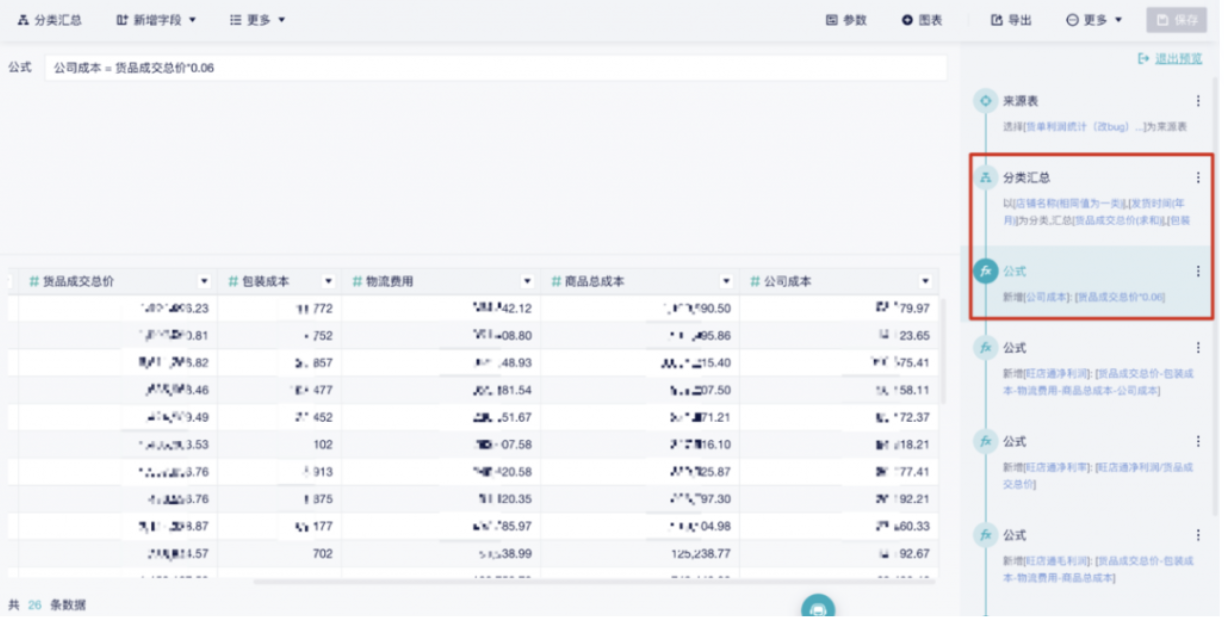Open 公司成本 column header dropdown arrow

click(925, 282)
